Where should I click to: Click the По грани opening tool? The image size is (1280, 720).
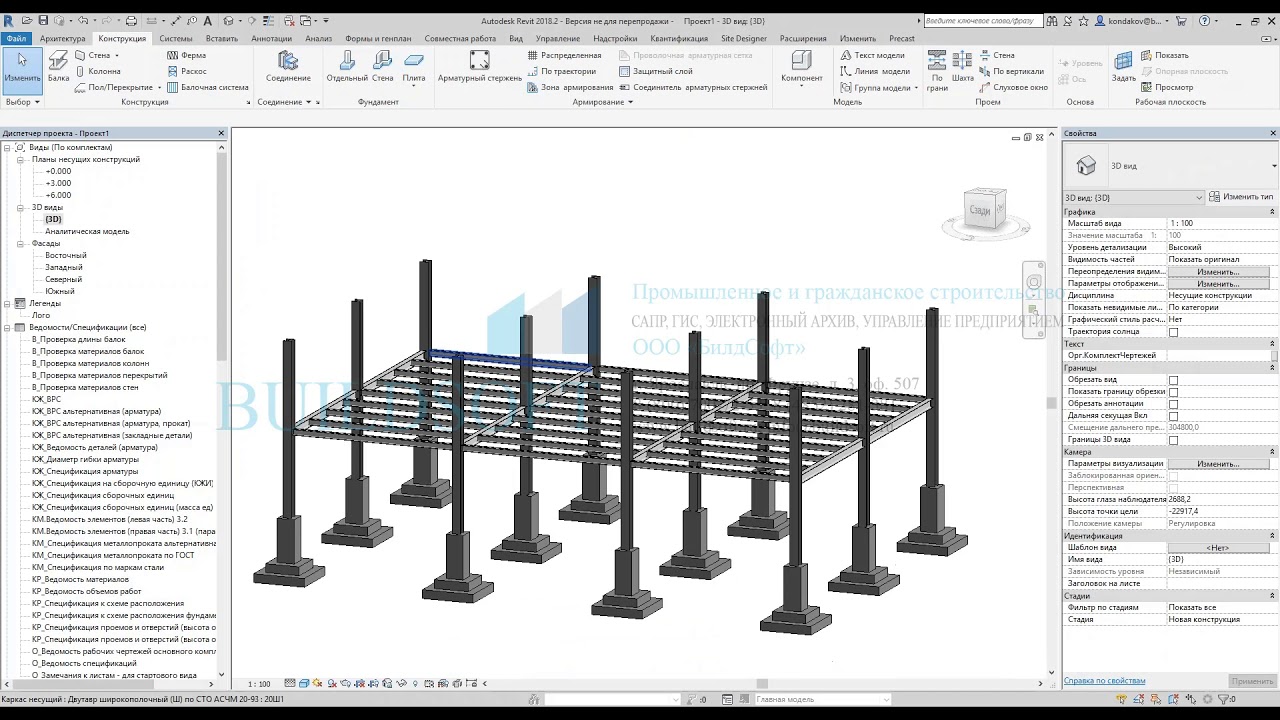coord(937,70)
